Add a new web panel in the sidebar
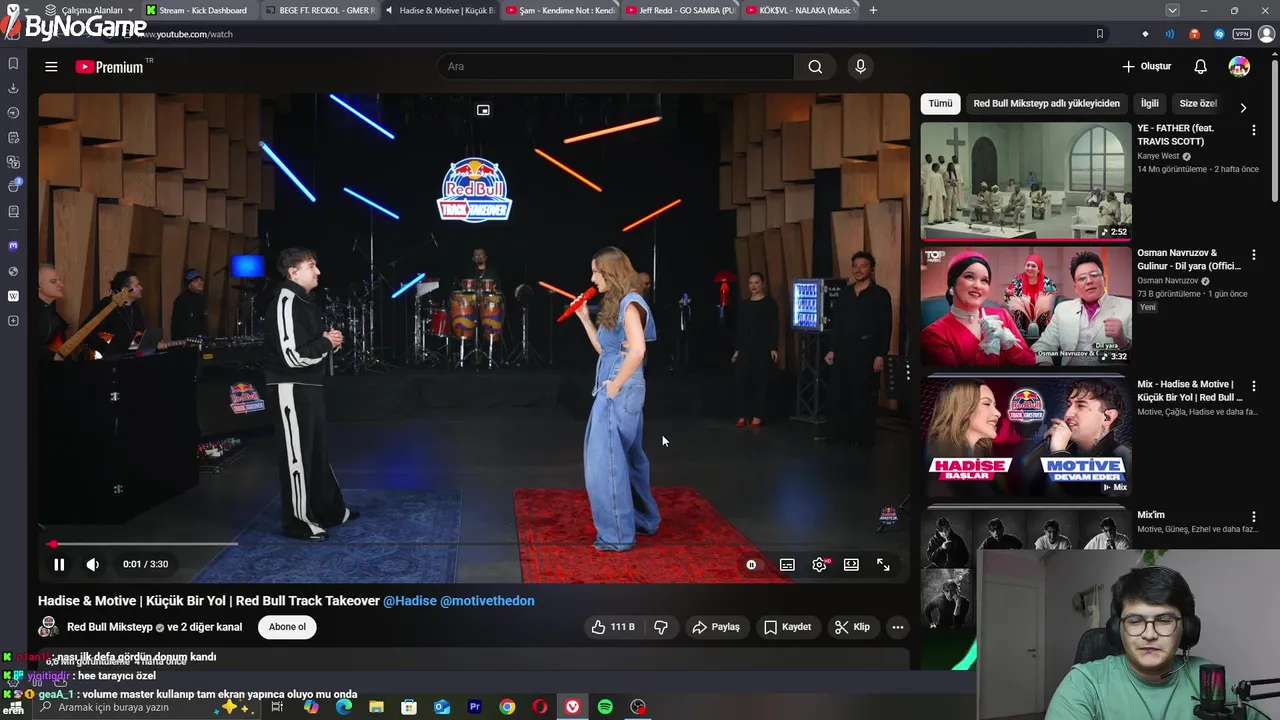The height and width of the screenshot is (720, 1280). [13, 321]
